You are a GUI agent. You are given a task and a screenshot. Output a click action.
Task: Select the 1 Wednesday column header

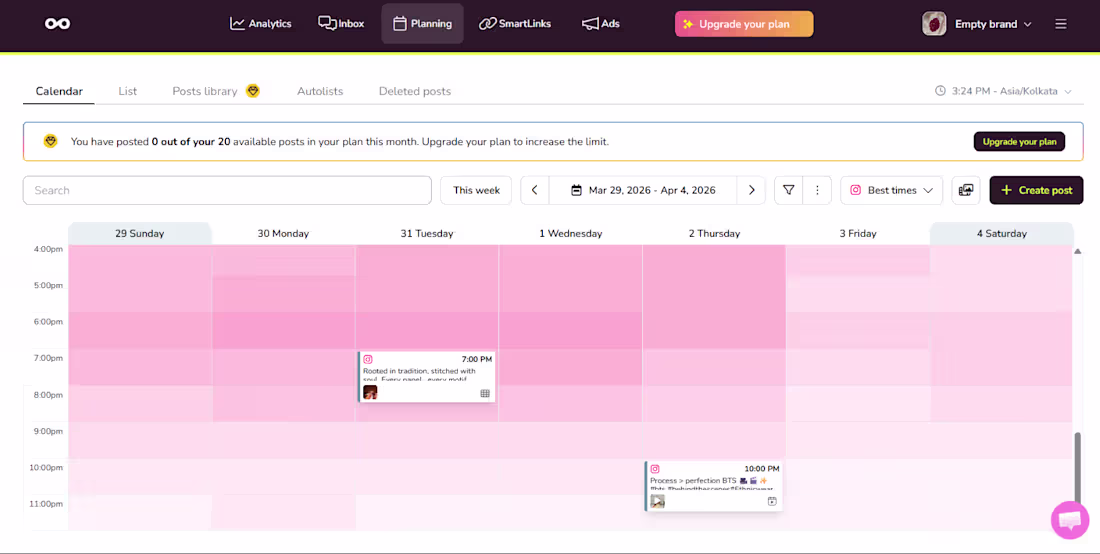pyautogui.click(x=570, y=234)
